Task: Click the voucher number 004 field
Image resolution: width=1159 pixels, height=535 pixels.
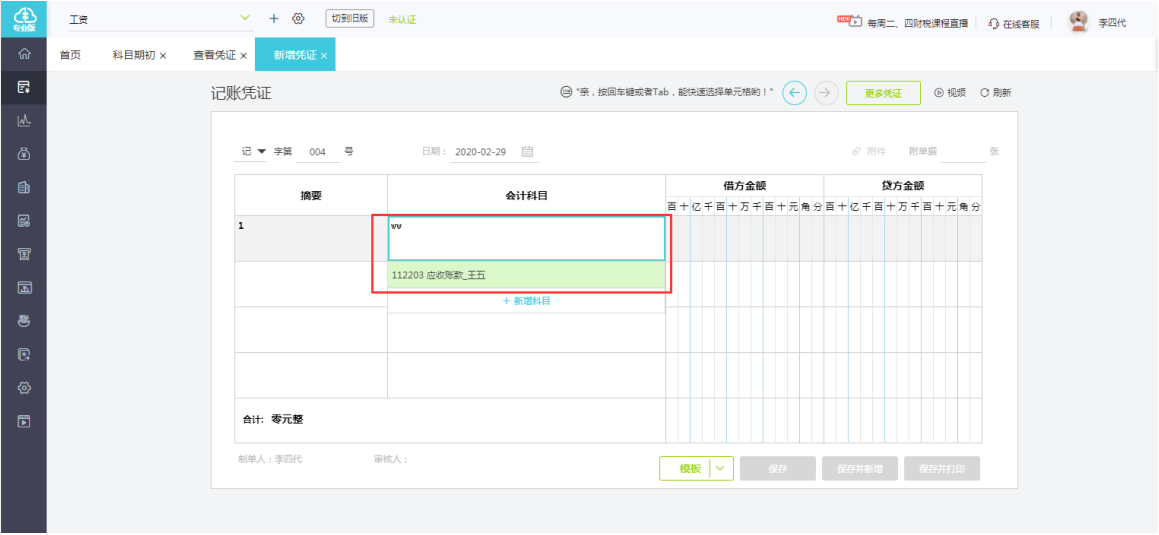Action: coord(318,152)
